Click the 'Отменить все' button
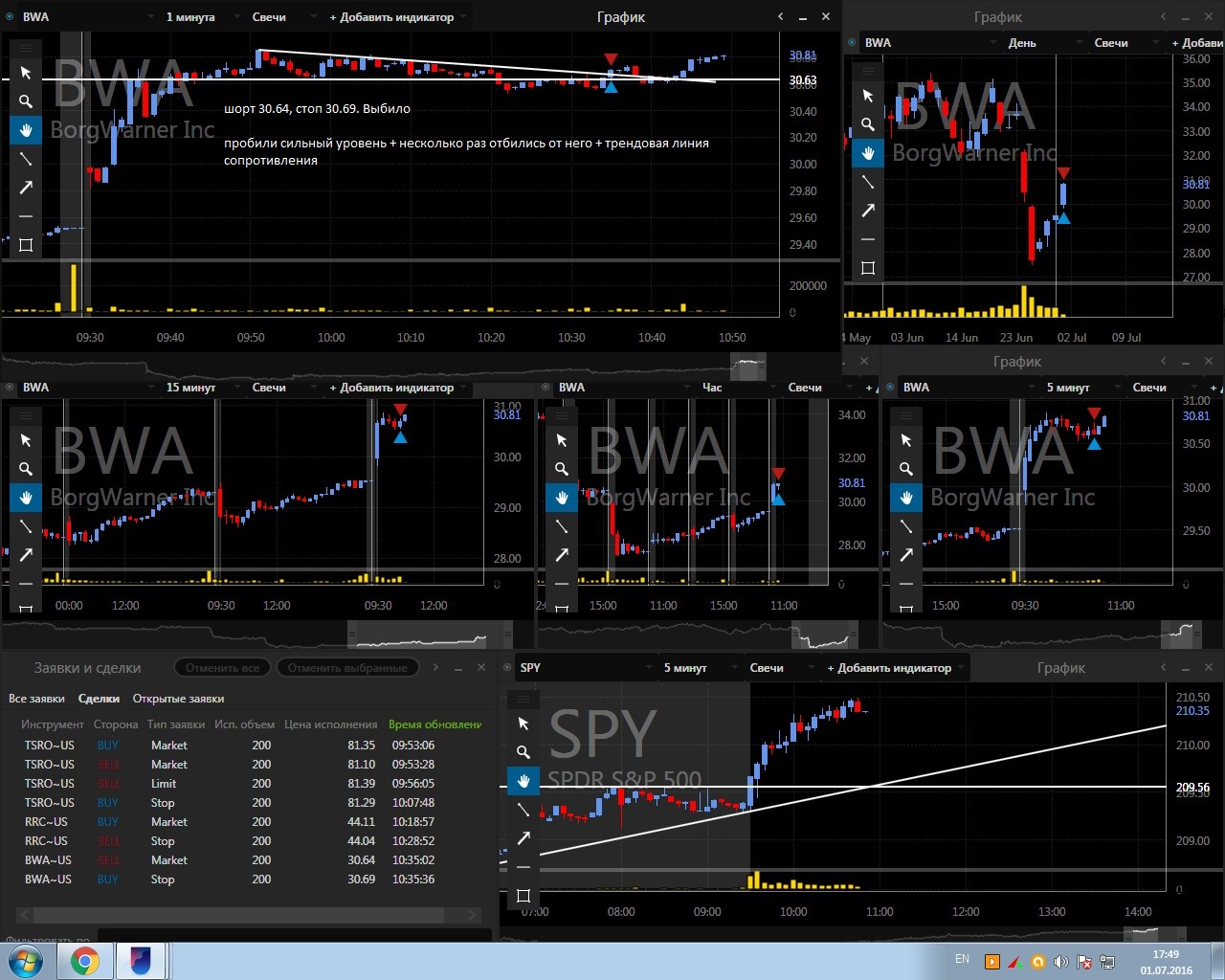Screen dimensions: 1225x980 [x=223, y=668]
